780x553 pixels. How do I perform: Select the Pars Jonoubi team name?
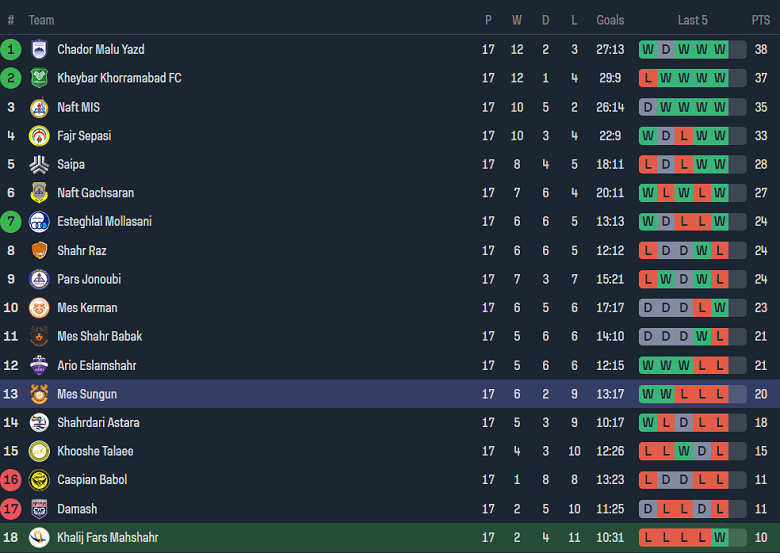(89, 279)
